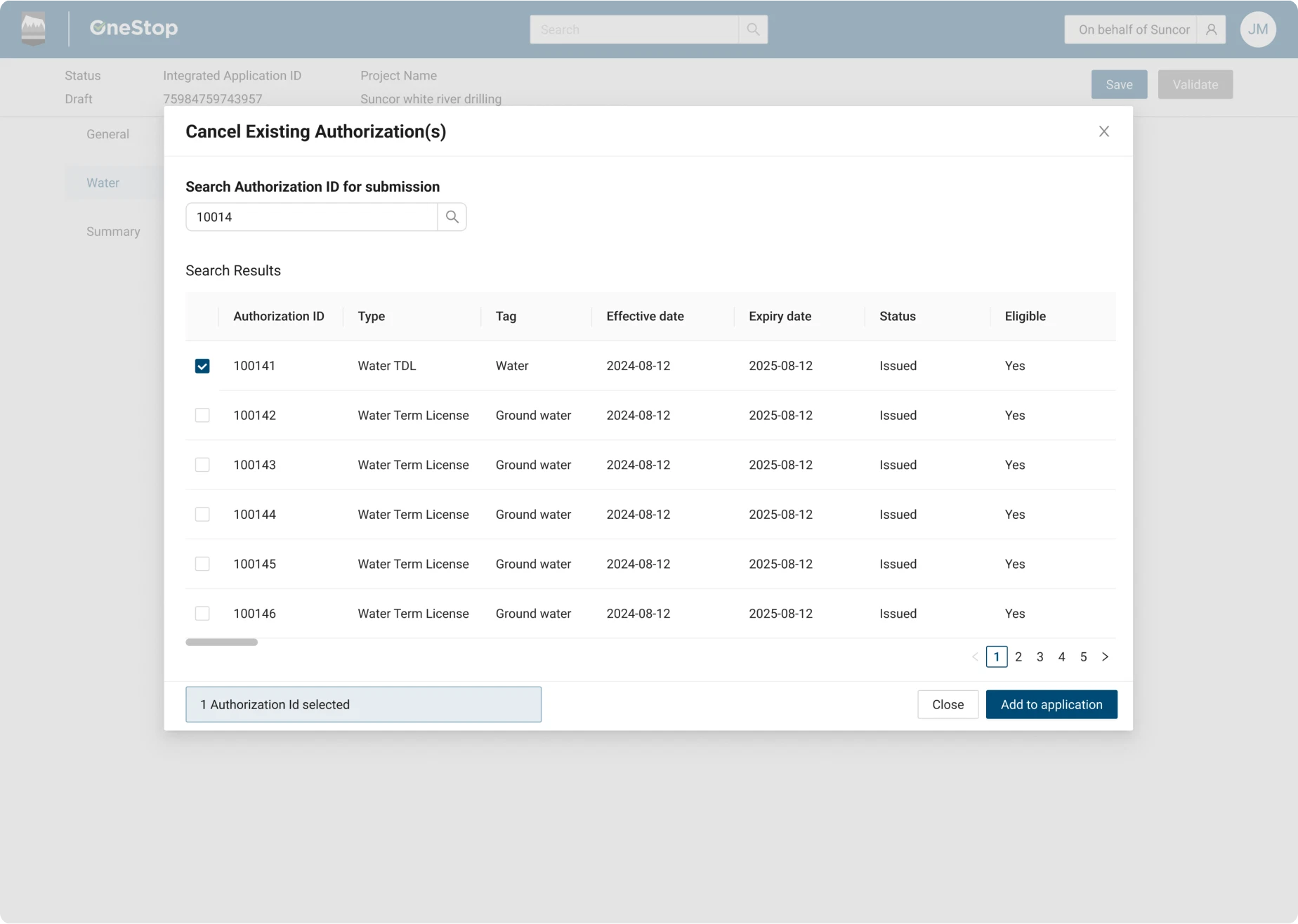Click the Expiry date column header
1298x924 pixels.
click(x=780, y=316)
